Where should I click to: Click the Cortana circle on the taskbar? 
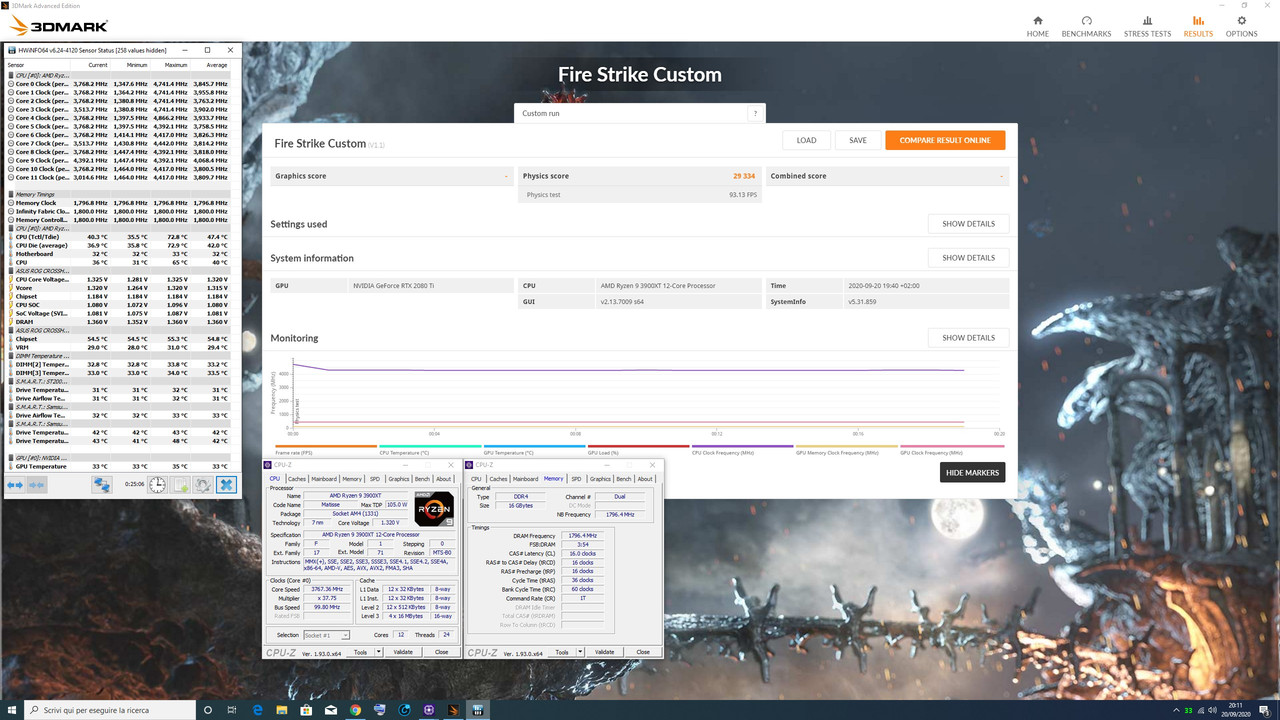208,710
